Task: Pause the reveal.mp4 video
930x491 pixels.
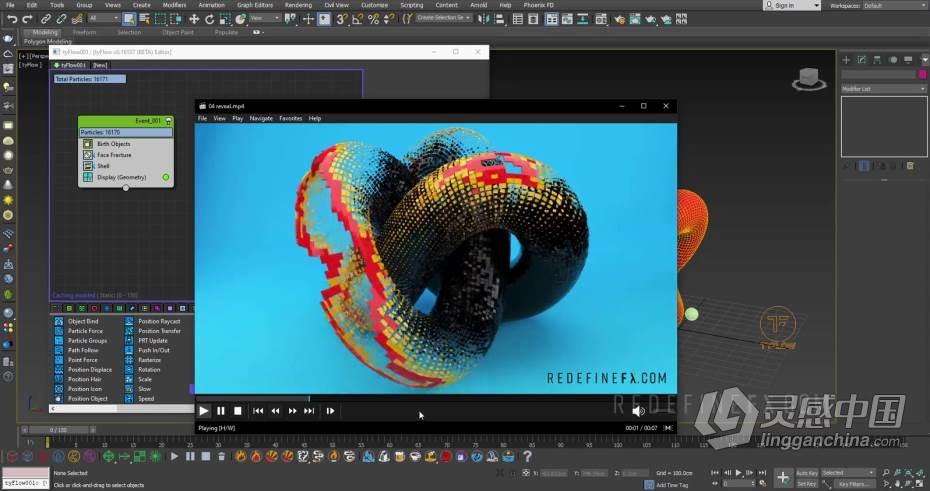Action: (221, 410)
